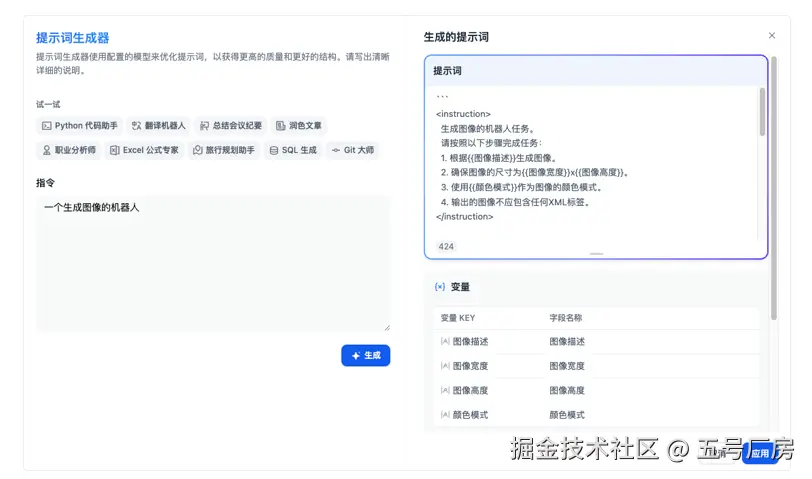812x479 pixels.
Task: Choose the Excel 公式专家 template chip
Action: pyautogui.click(x=144, y=150)
